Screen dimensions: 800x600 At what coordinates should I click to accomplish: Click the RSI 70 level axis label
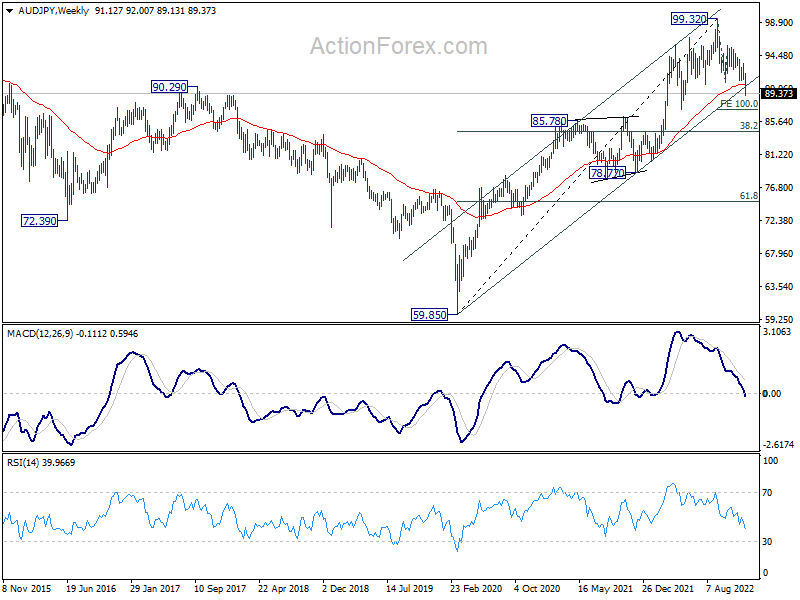[x=767, y=492]
